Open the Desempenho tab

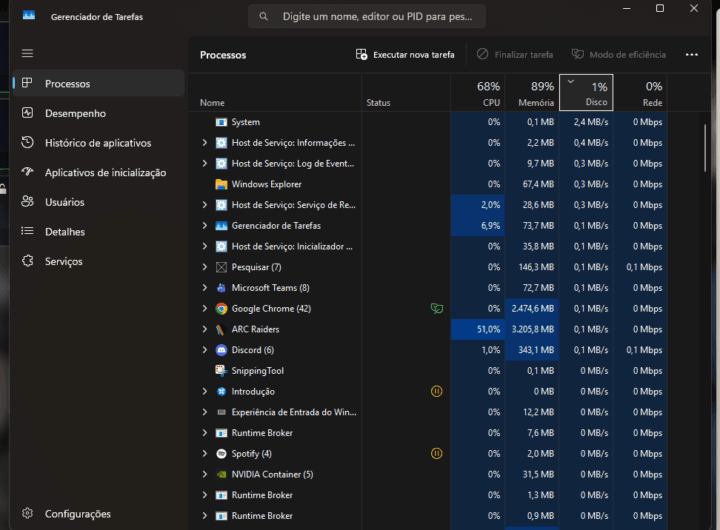click(75, 114)
